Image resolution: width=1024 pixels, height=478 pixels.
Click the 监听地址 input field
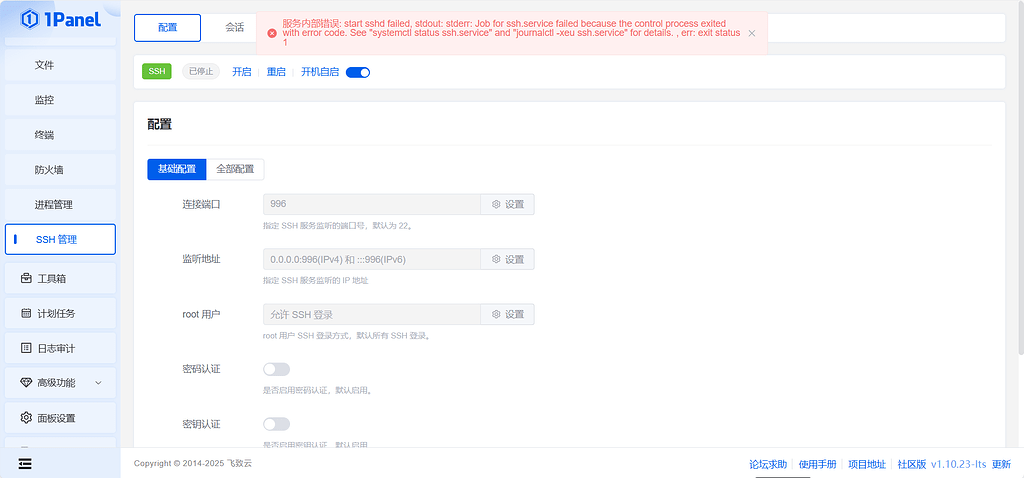click(372, 259)
